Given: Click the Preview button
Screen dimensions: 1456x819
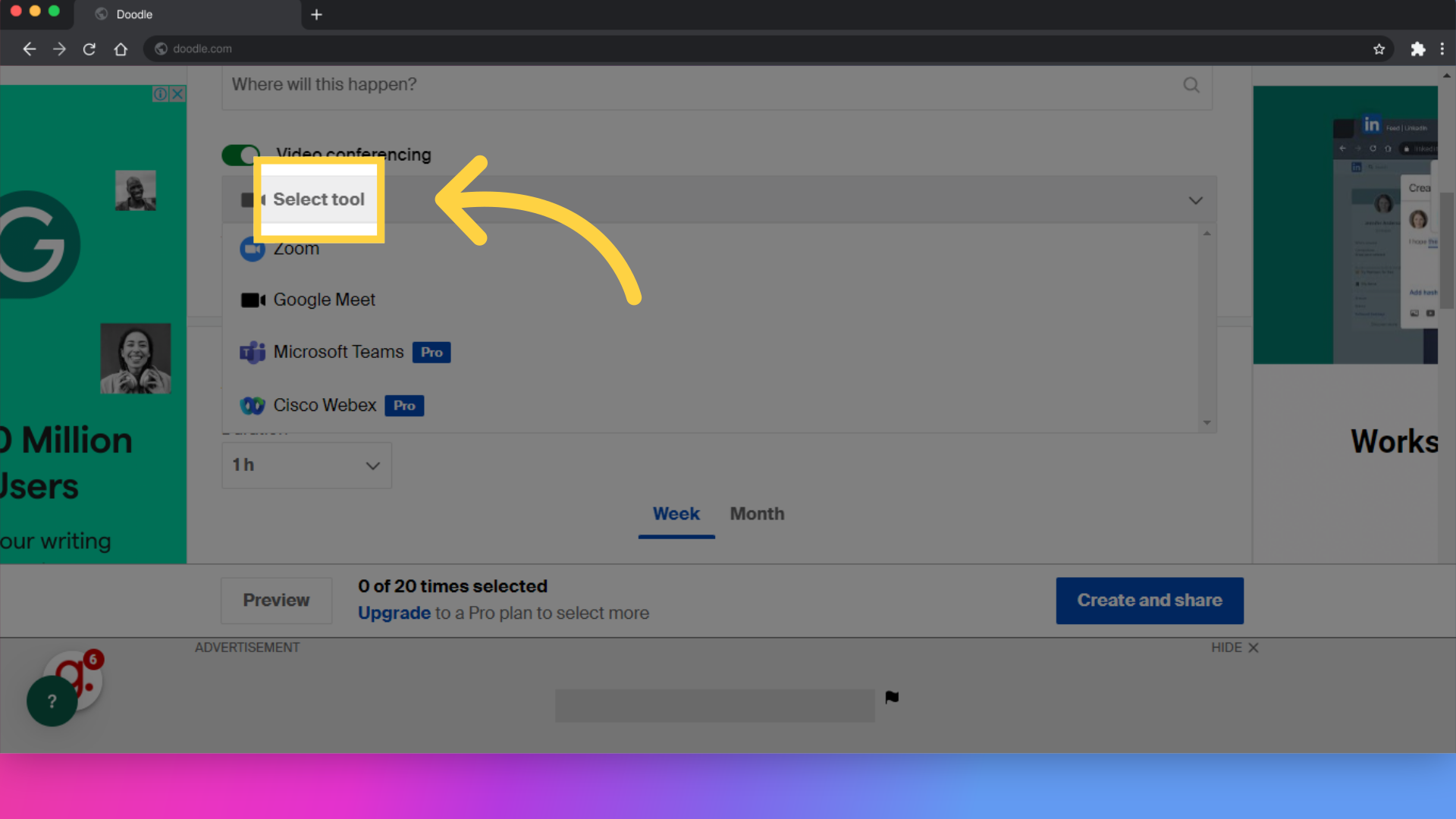Looking at the screenshot, I should 276,601.
